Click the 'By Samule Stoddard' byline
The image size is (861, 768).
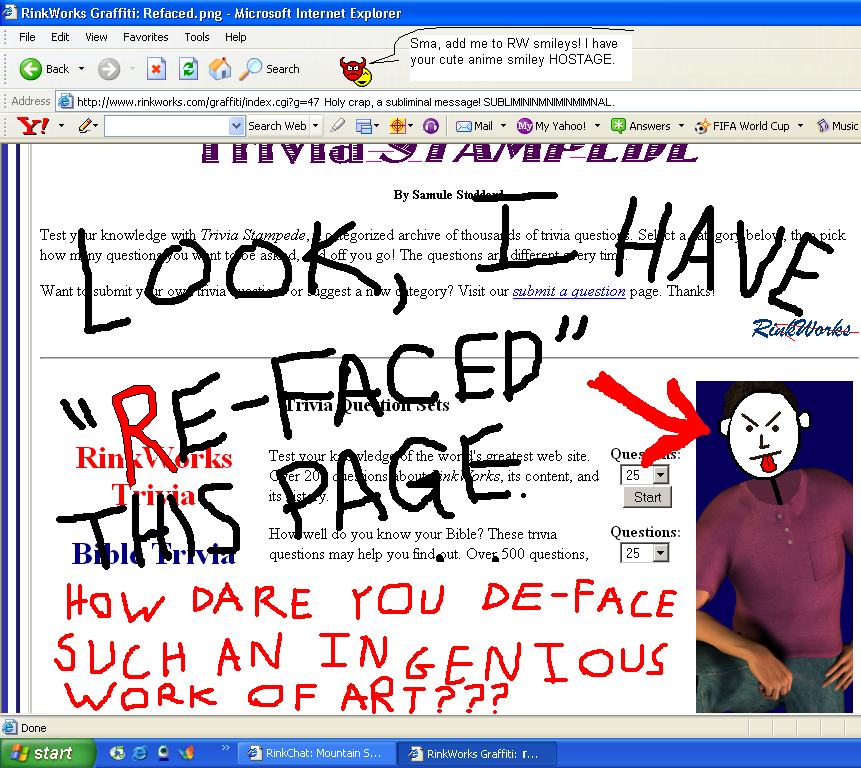coord(448,194)
